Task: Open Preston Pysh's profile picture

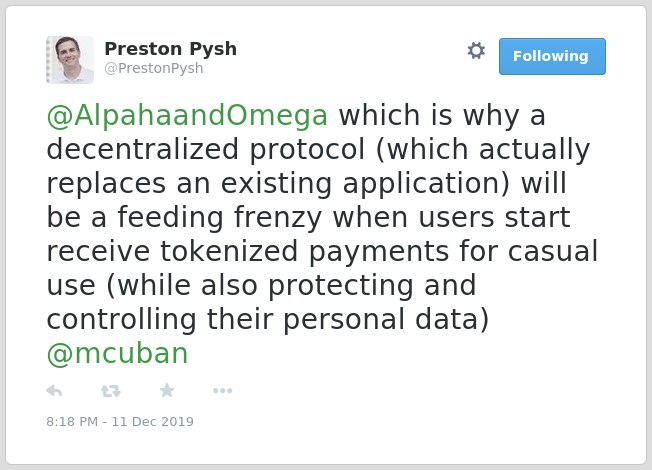Action: pos(70,60)
